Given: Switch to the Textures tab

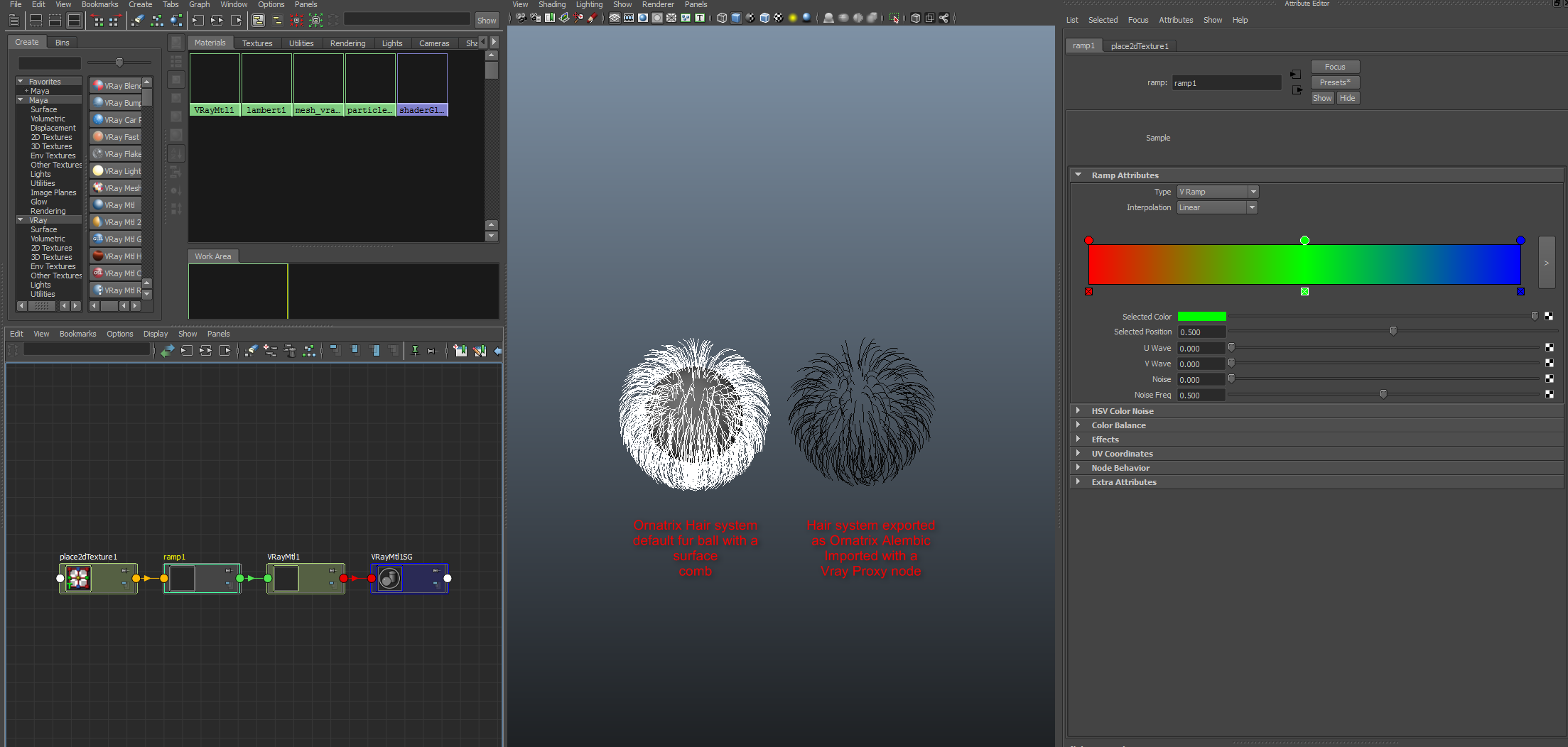Looking at the screenshot, I should [x=256, y=43].
